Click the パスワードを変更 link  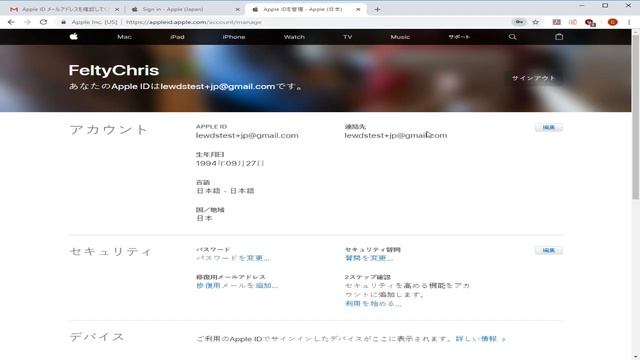[x=233, y=258]
